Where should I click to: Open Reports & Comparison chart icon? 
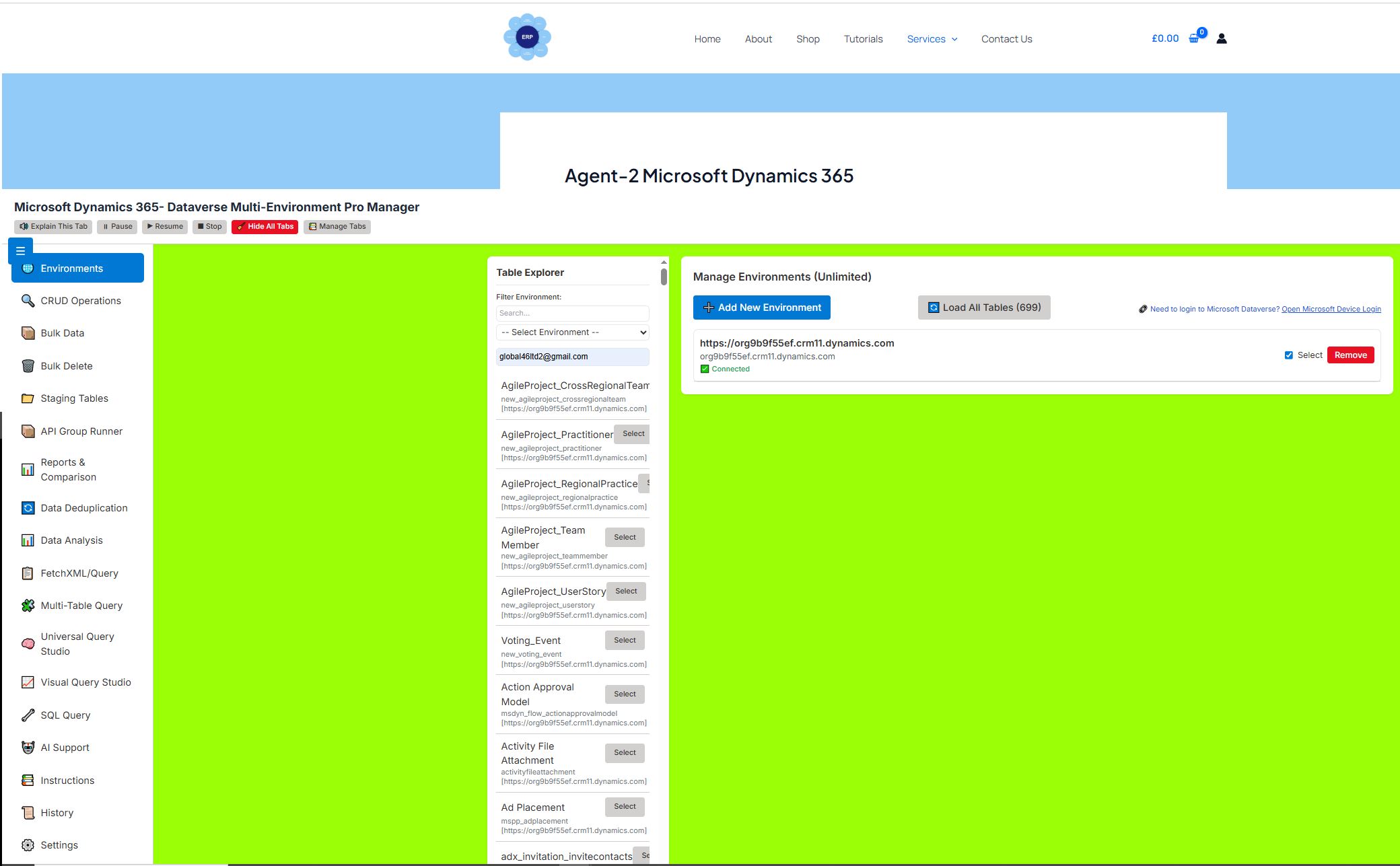coord(28,469)
